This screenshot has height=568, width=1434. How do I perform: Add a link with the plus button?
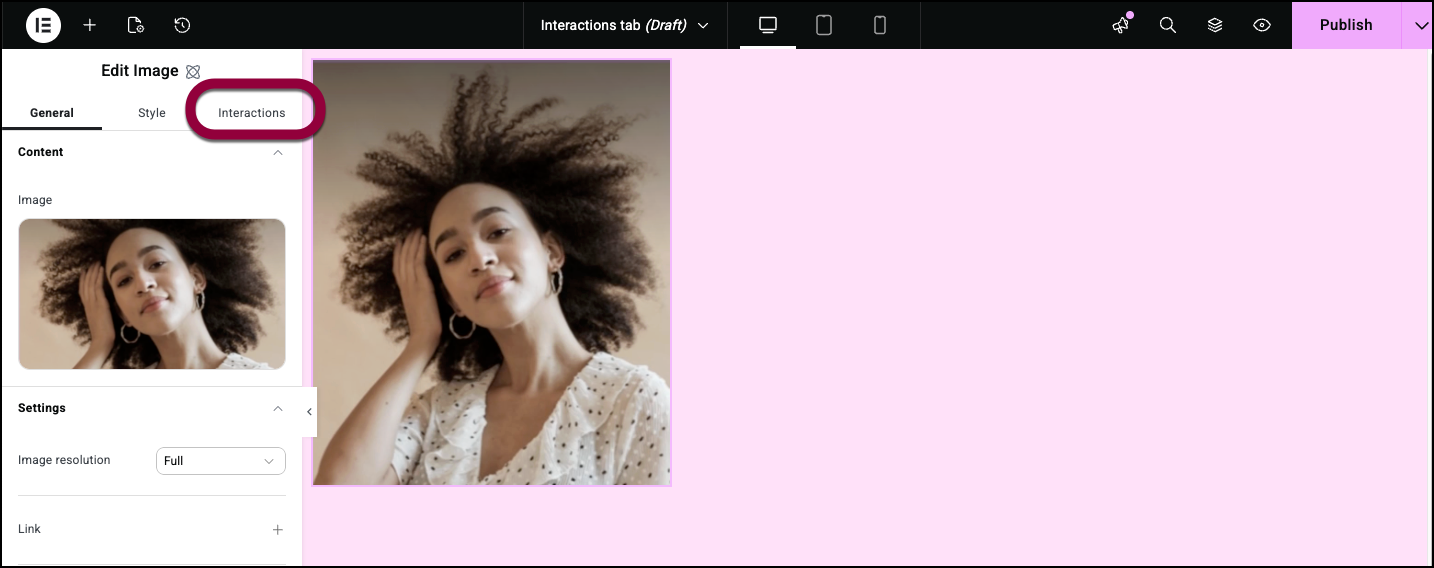point(278,530)
